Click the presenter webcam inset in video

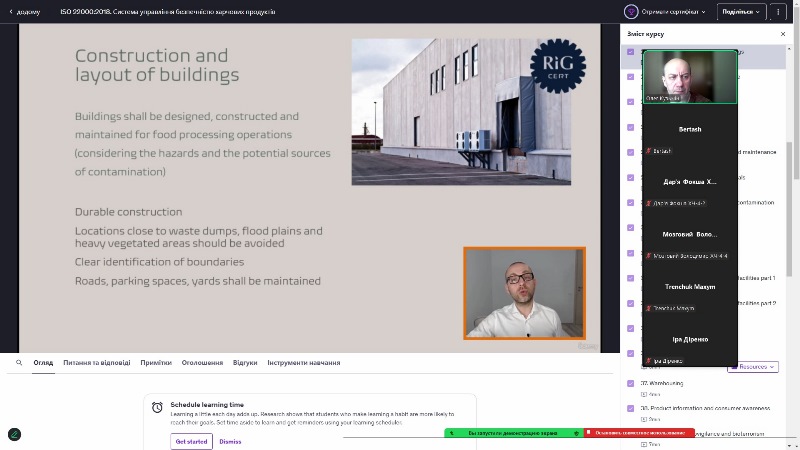tap(524, 293)
